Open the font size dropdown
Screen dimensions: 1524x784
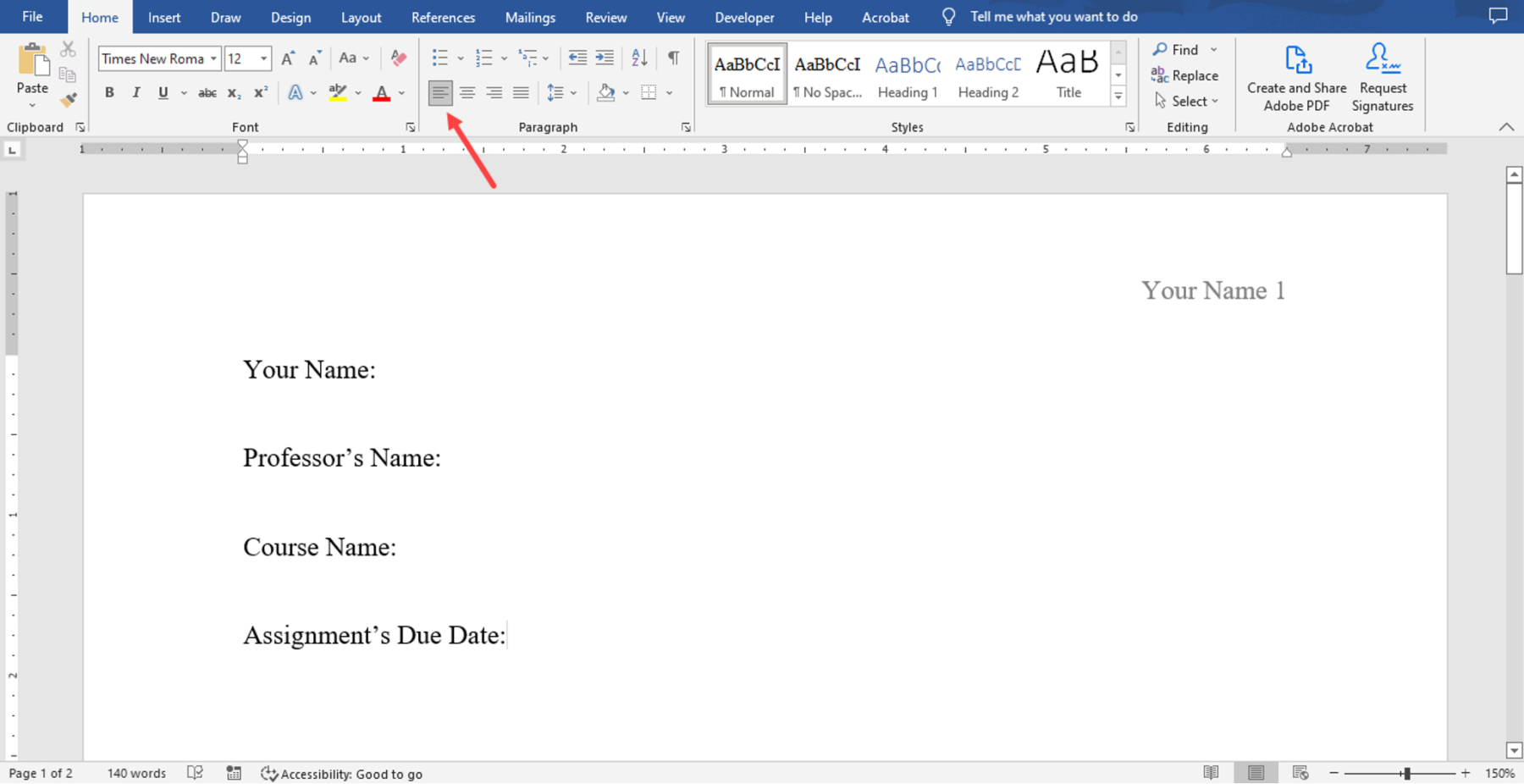[x=263, y=58]
